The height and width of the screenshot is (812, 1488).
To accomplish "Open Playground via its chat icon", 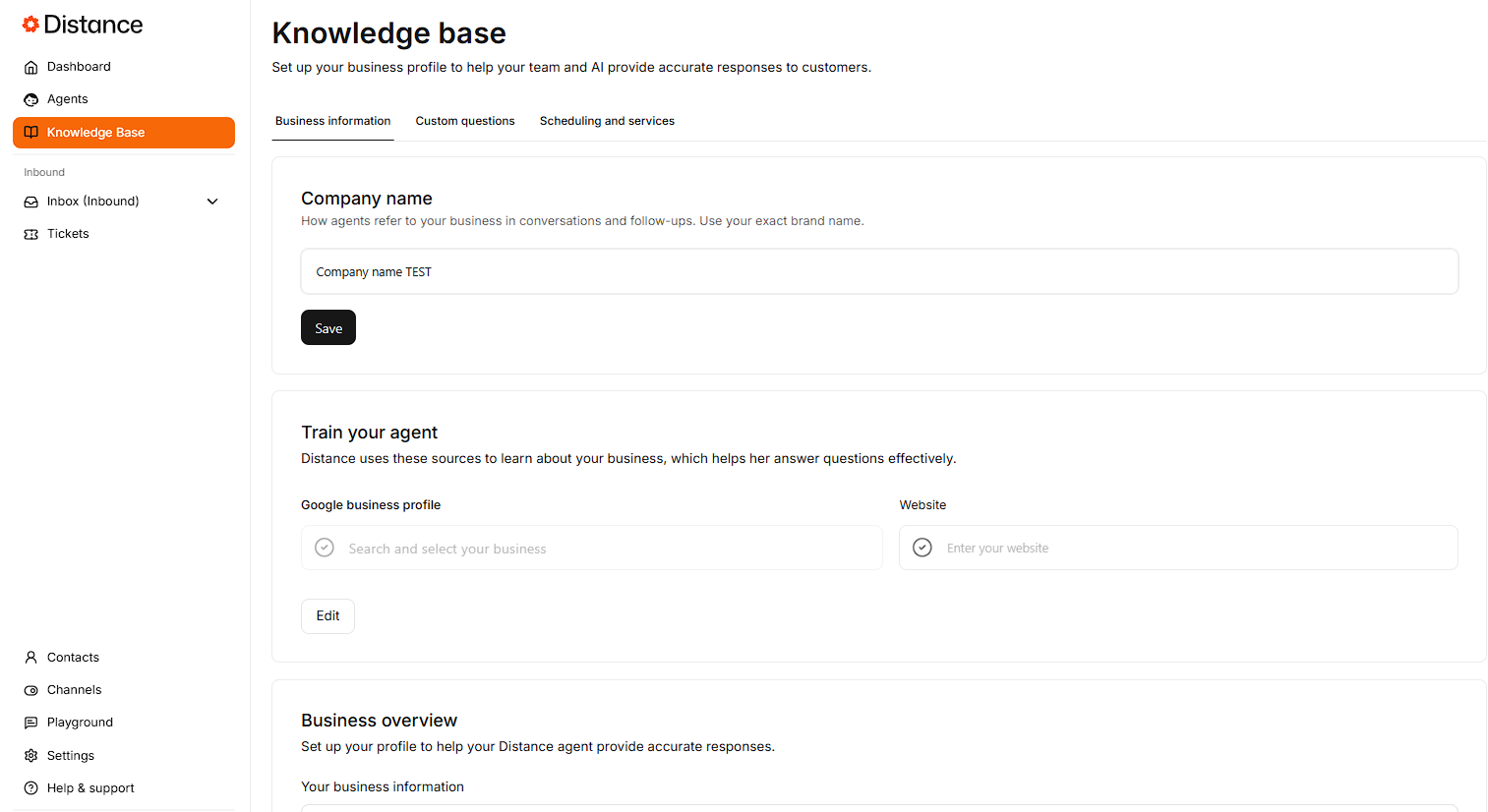I will click(31, 723).
